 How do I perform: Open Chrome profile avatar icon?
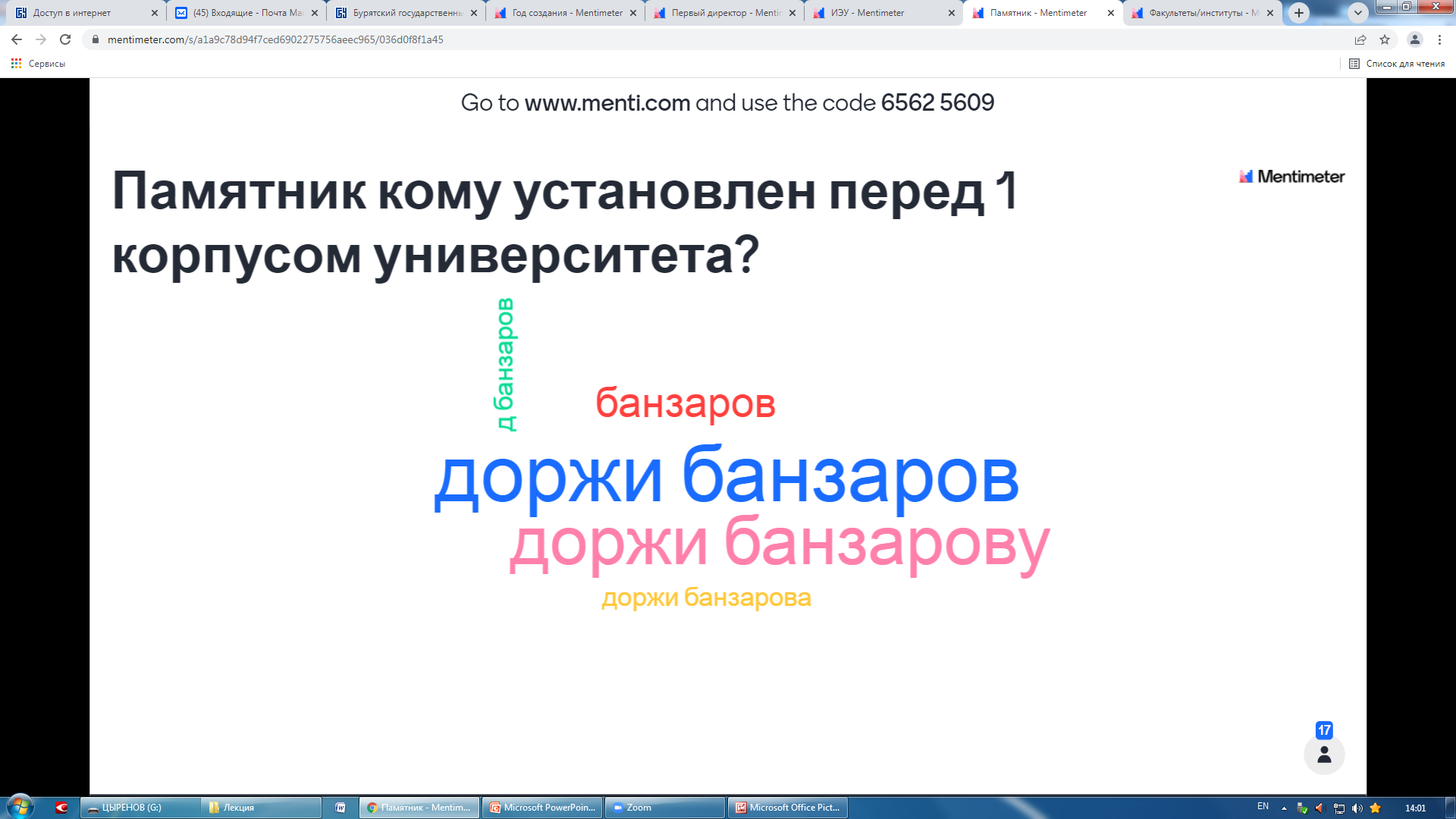tap(1414, 39)
